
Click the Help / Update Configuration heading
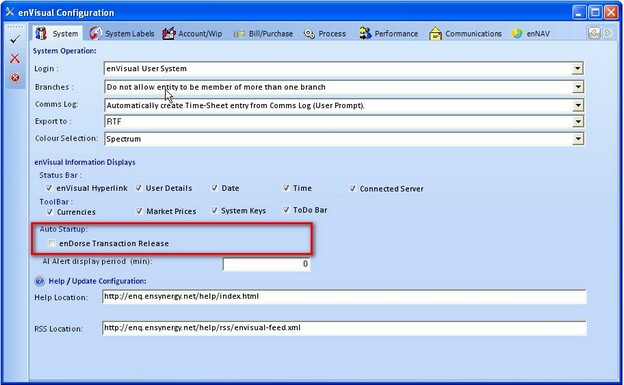point(97,281)
